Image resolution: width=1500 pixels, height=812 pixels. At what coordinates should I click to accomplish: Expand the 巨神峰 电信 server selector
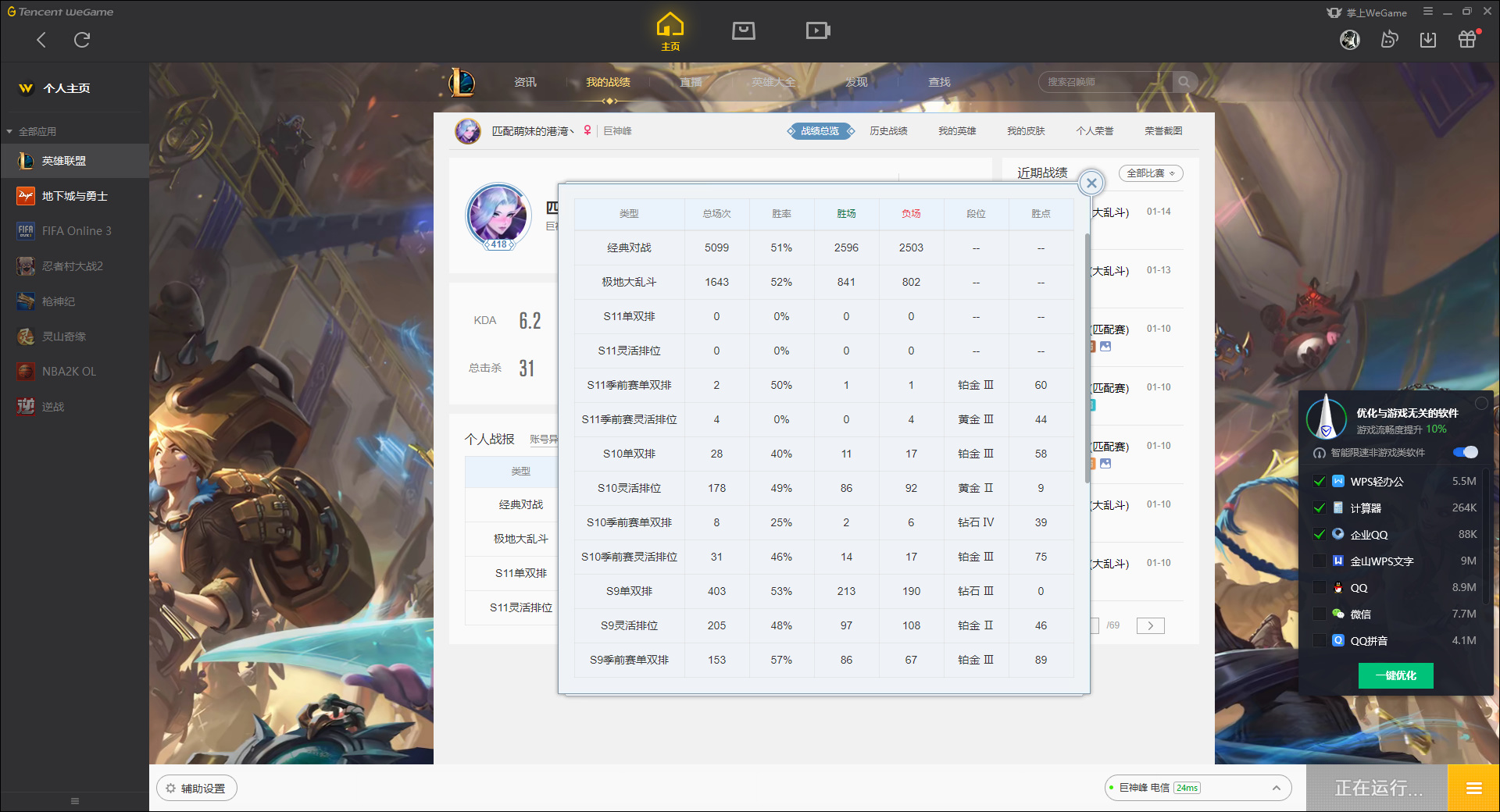click(1198, 788)
